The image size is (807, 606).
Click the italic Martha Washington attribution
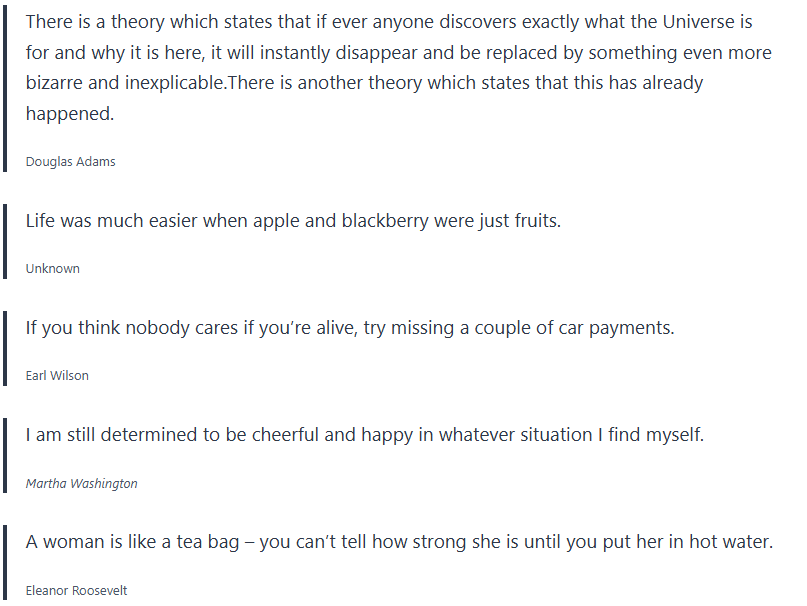tap(82, 483)
